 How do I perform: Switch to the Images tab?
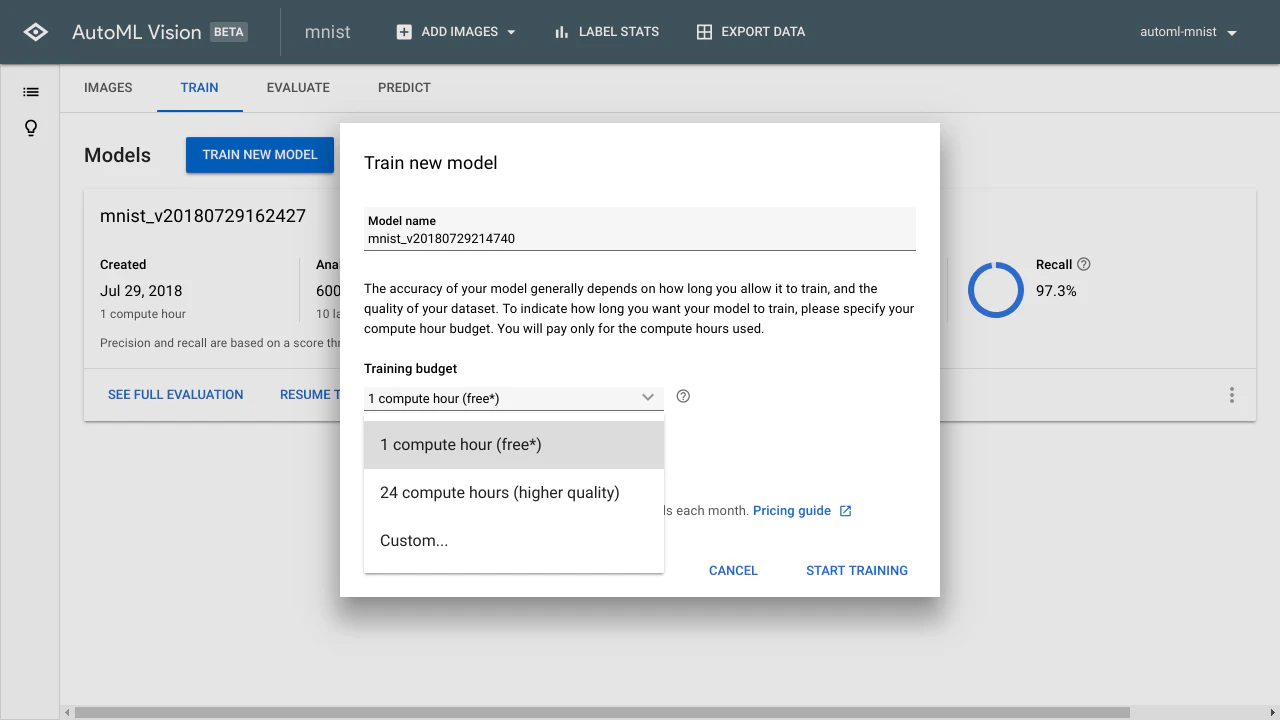coord(108,88)
